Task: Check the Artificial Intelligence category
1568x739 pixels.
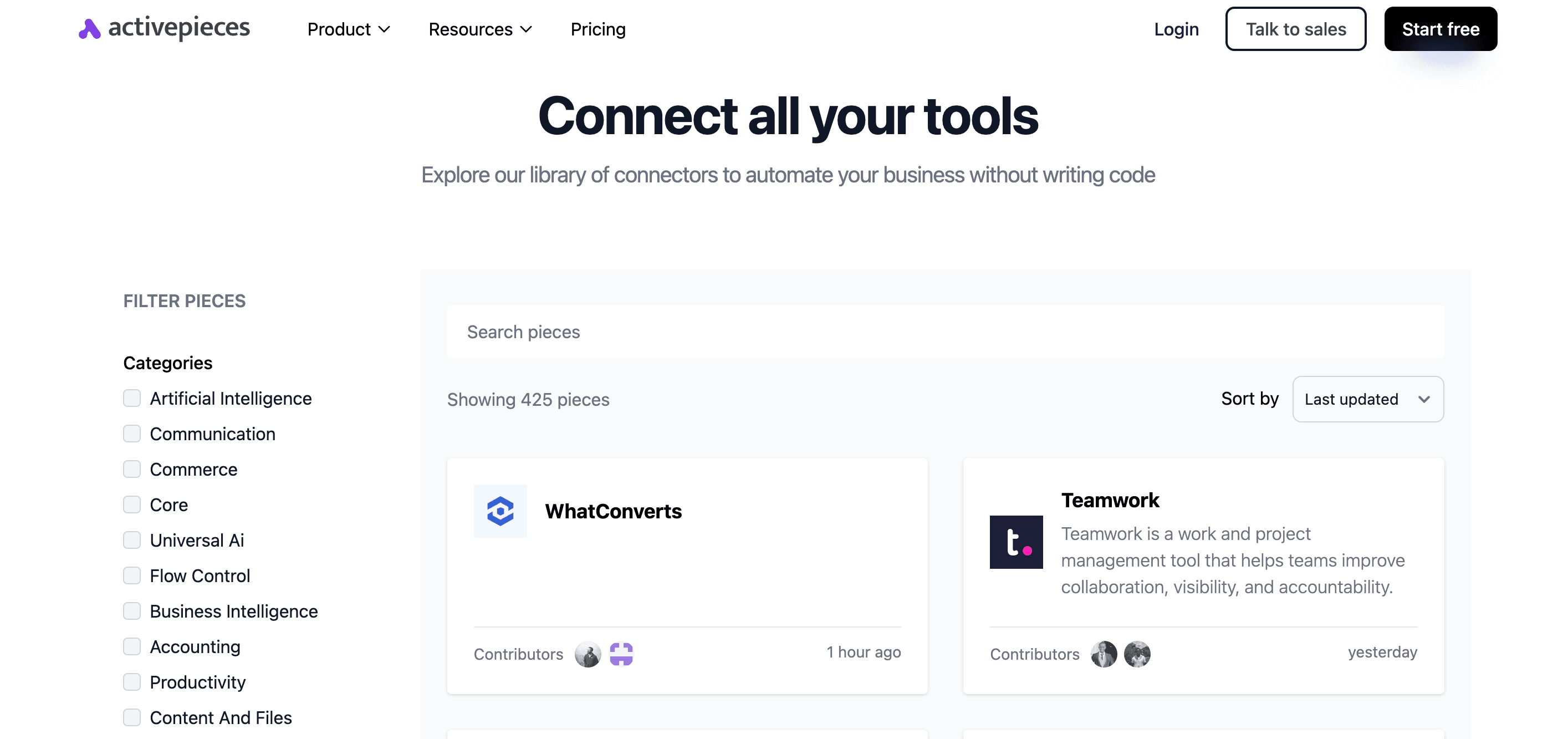Action: coord(132,398)
